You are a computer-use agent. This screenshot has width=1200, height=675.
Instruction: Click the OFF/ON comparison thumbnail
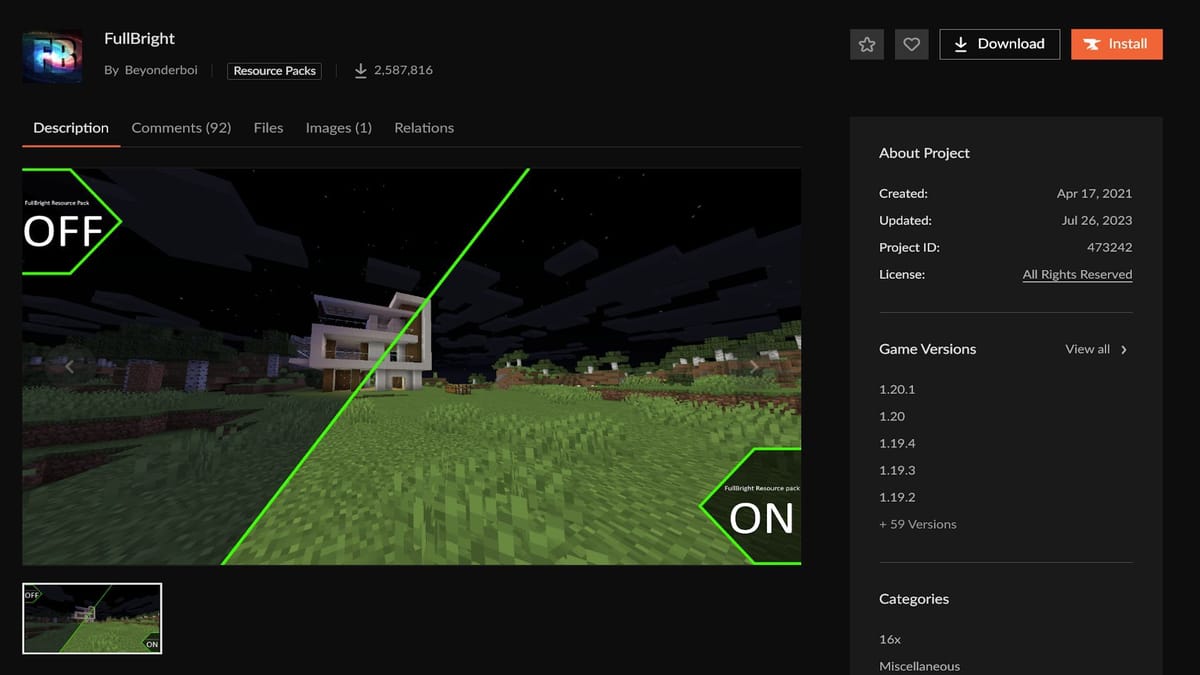91,618
